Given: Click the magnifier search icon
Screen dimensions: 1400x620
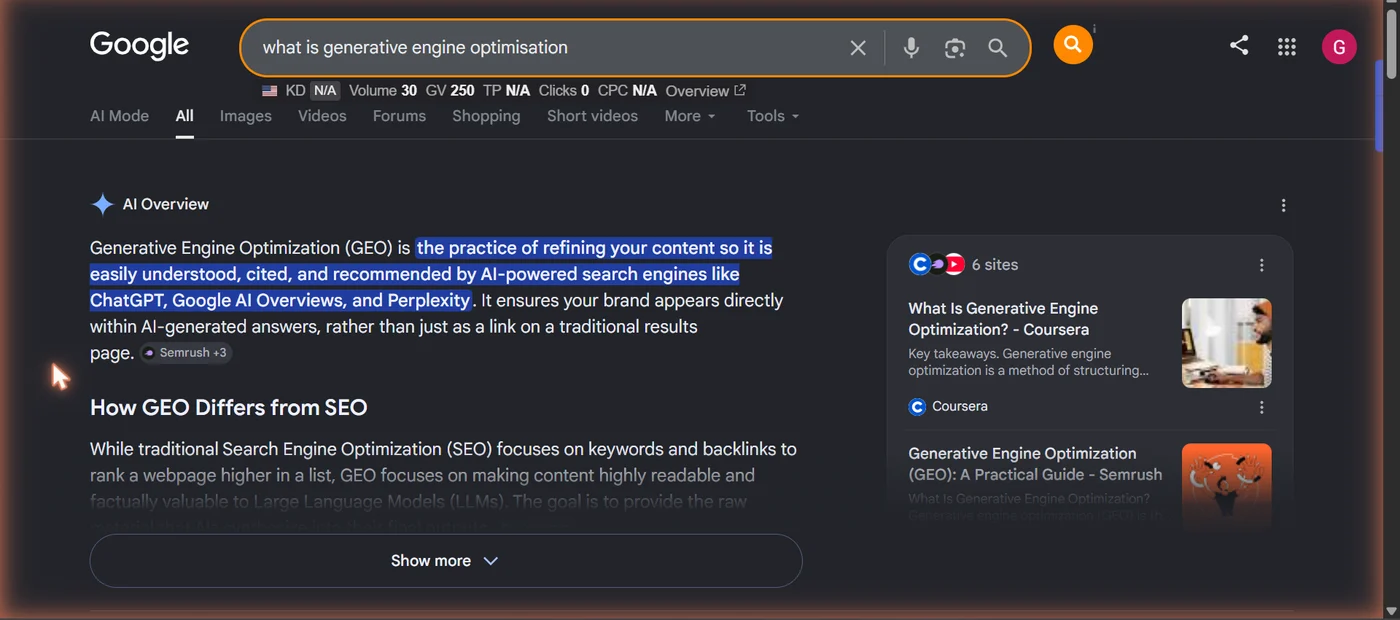Looking at the screenshot, I should [x=998, y=48].
